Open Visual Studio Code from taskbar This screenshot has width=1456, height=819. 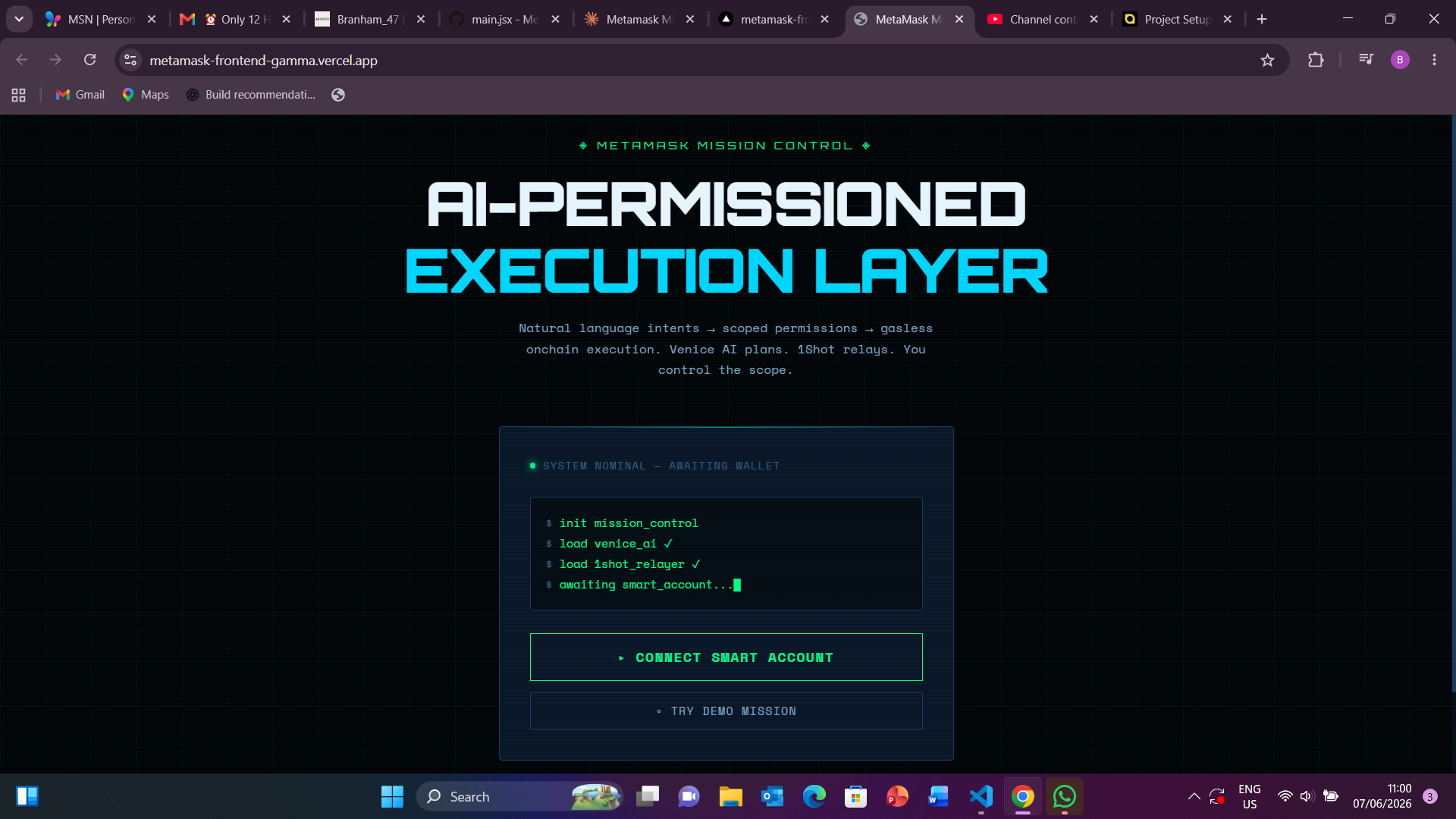[981, 796]
